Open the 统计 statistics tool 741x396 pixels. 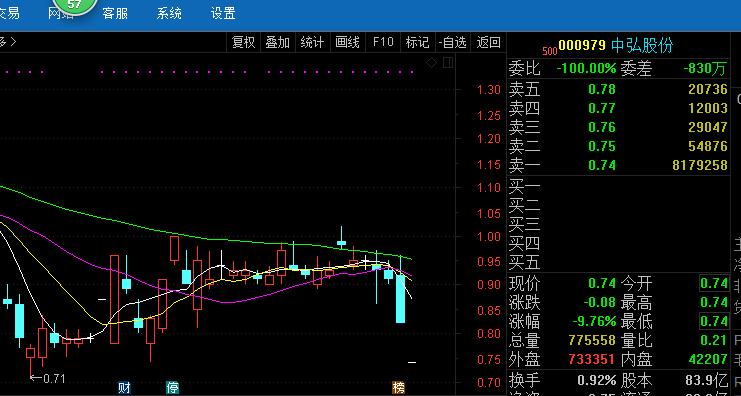(x=312, y=43)
